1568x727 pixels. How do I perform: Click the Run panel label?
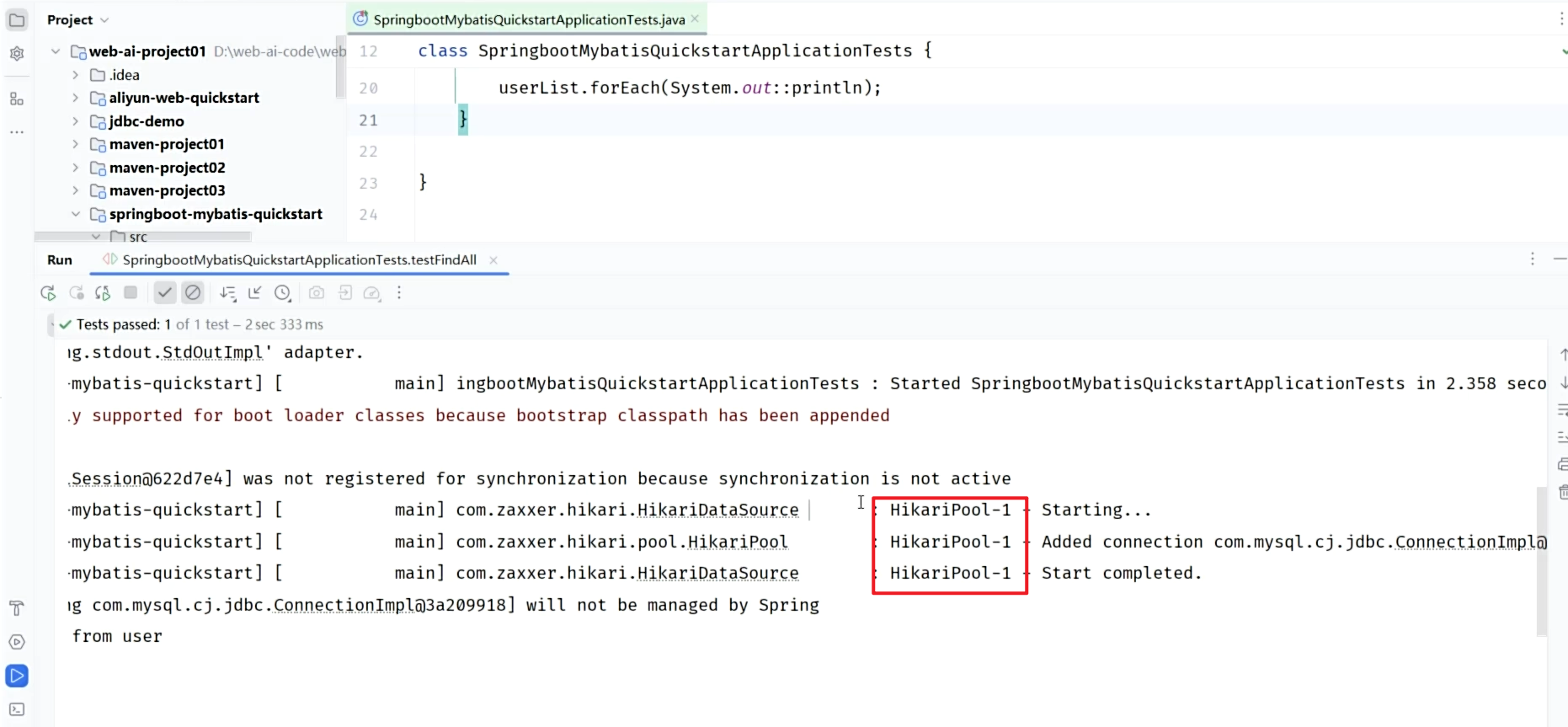point(60,259)
